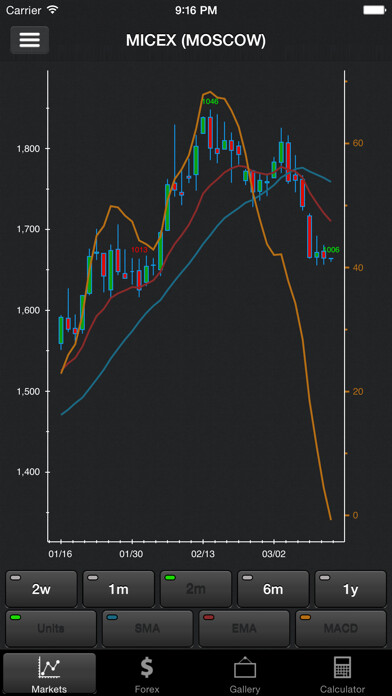Toggle the SMA indicator
This screenshot has width=392, height=696.
pyautogui.click(x=147, y=629)
